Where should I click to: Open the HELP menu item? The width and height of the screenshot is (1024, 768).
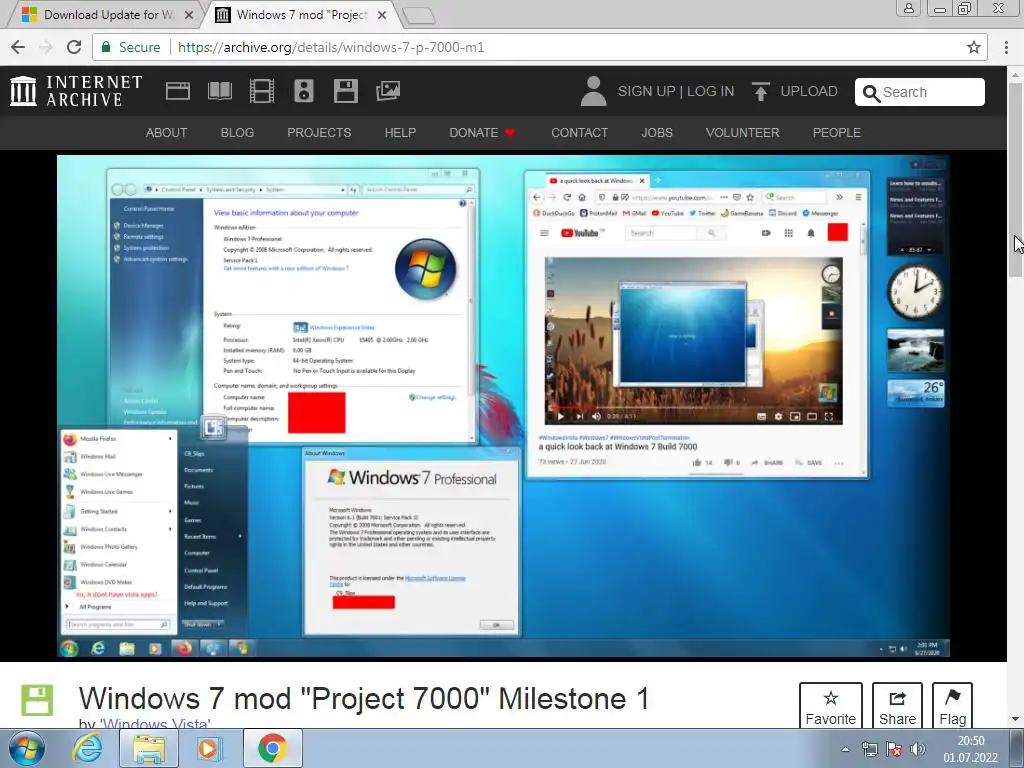(400, 133)
